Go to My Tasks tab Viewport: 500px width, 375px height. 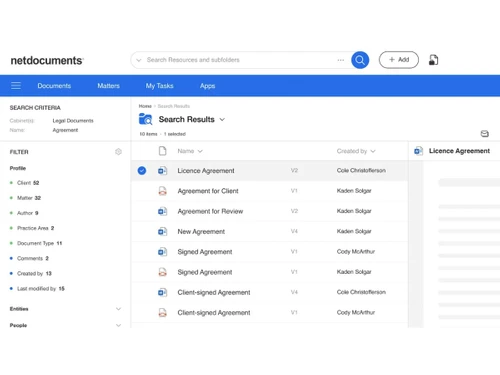(x=159, y=86)
